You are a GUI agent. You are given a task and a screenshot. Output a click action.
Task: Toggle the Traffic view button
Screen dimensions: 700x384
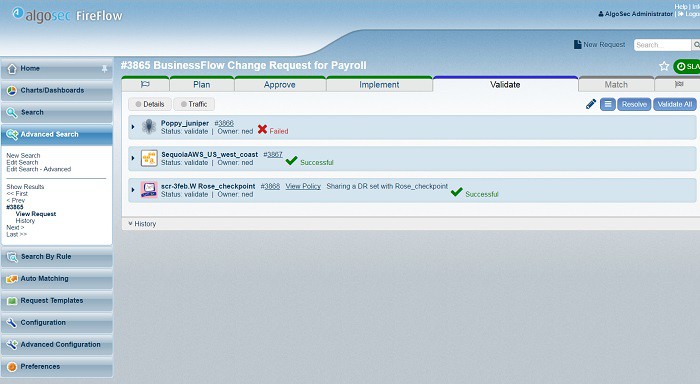pyautogui.click(x=194, y=104)
